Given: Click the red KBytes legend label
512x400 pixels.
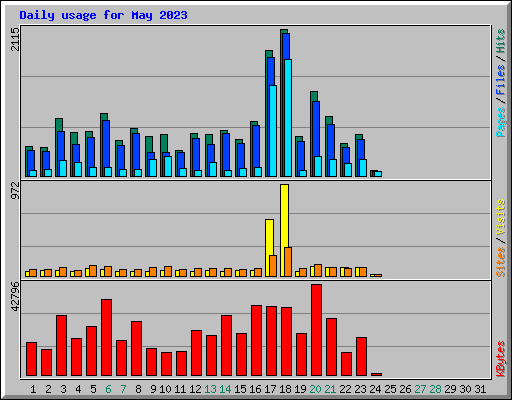Looking at the screenshot, I should 501,359.
